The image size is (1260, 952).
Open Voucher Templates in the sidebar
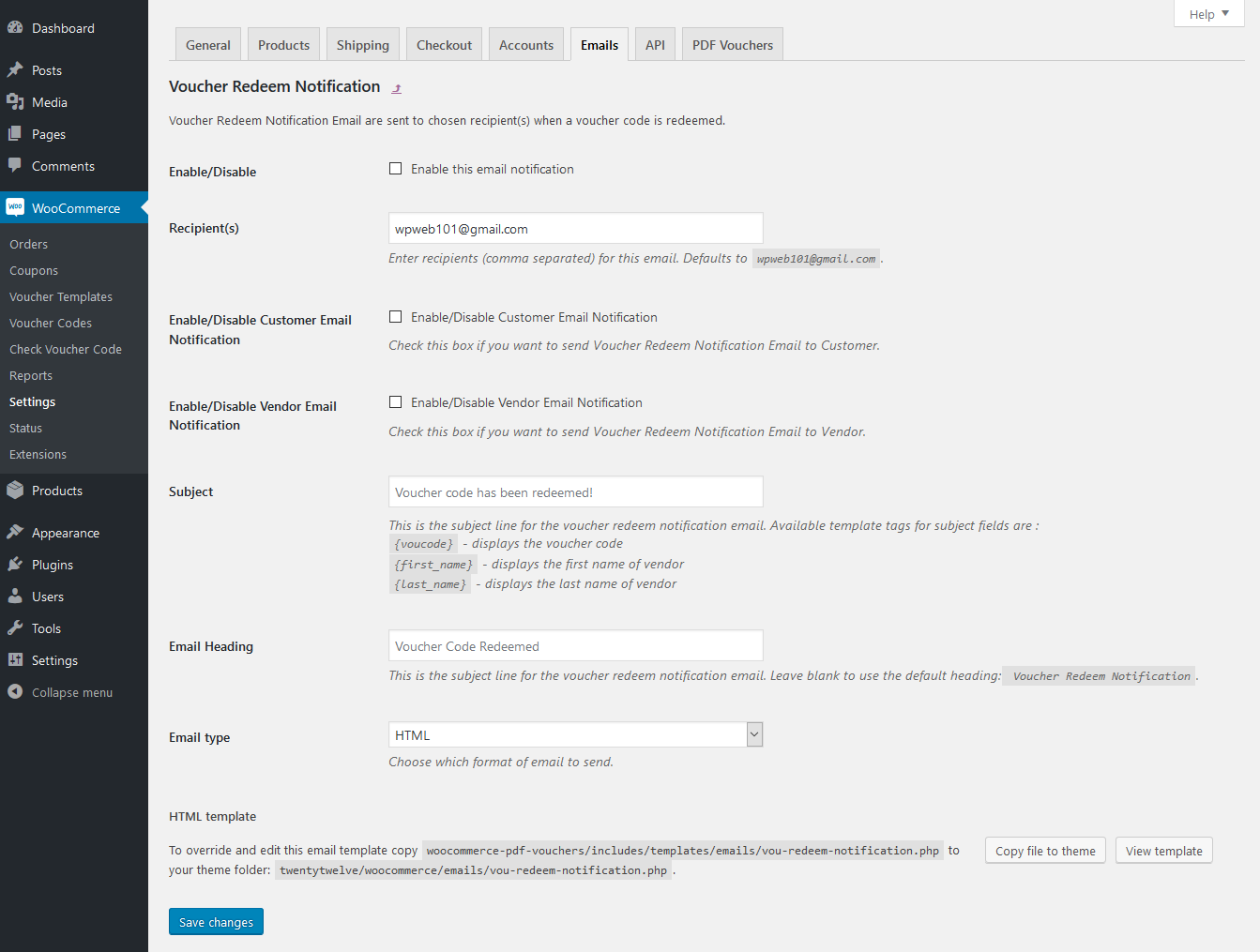61,296
